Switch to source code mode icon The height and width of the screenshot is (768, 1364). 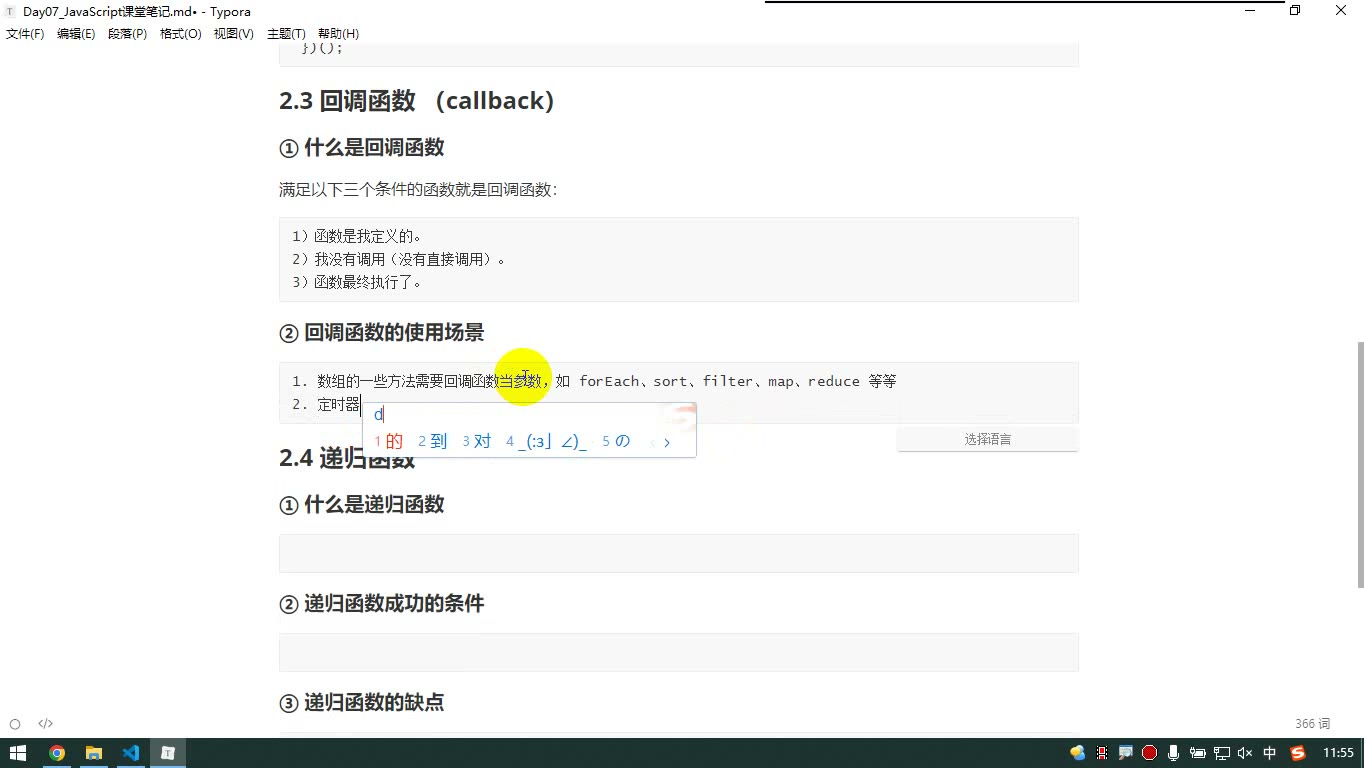(x=45, y=724)
